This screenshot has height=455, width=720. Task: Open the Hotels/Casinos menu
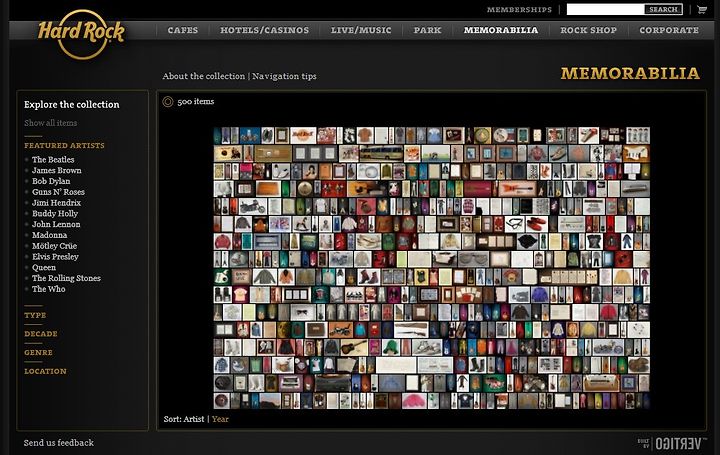pos(264,30)
